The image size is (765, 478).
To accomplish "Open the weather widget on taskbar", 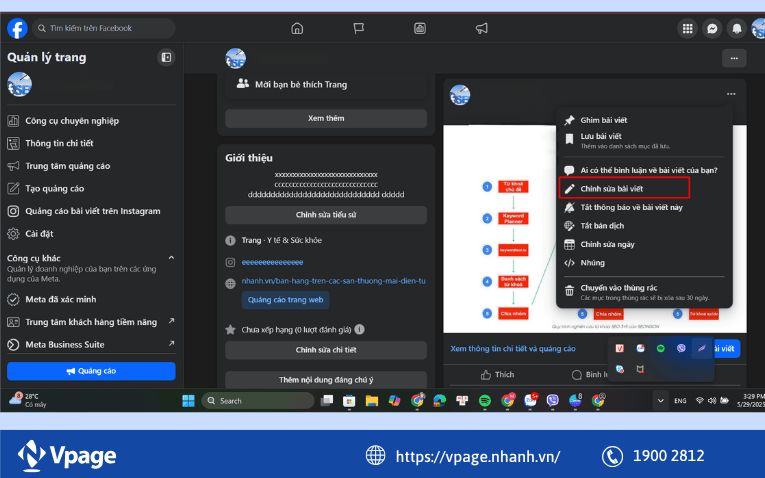I will [28, 400].
